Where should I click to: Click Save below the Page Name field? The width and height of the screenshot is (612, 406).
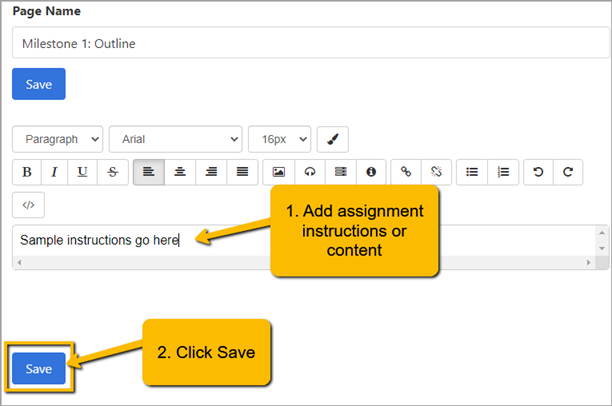pos(39,84)
